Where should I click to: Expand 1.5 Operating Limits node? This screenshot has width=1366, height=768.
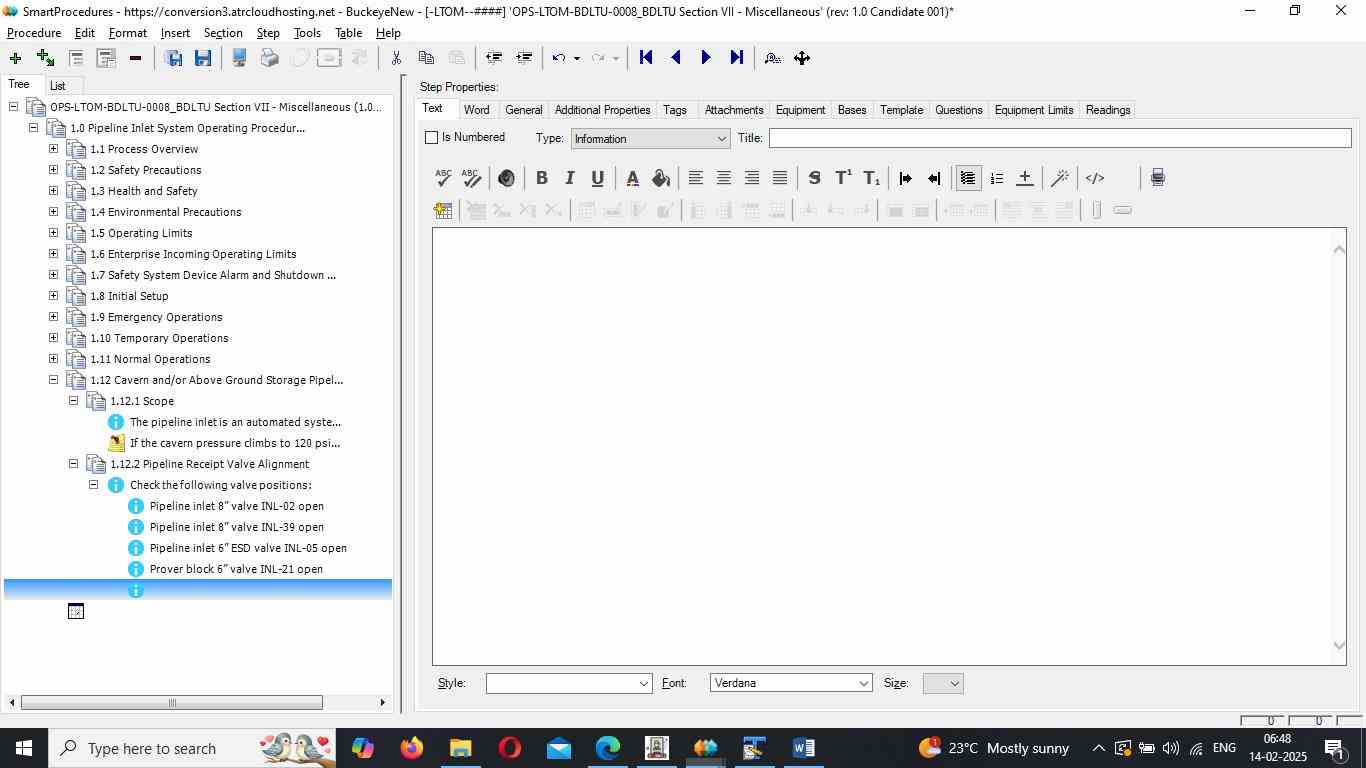(x=54, y=233)
